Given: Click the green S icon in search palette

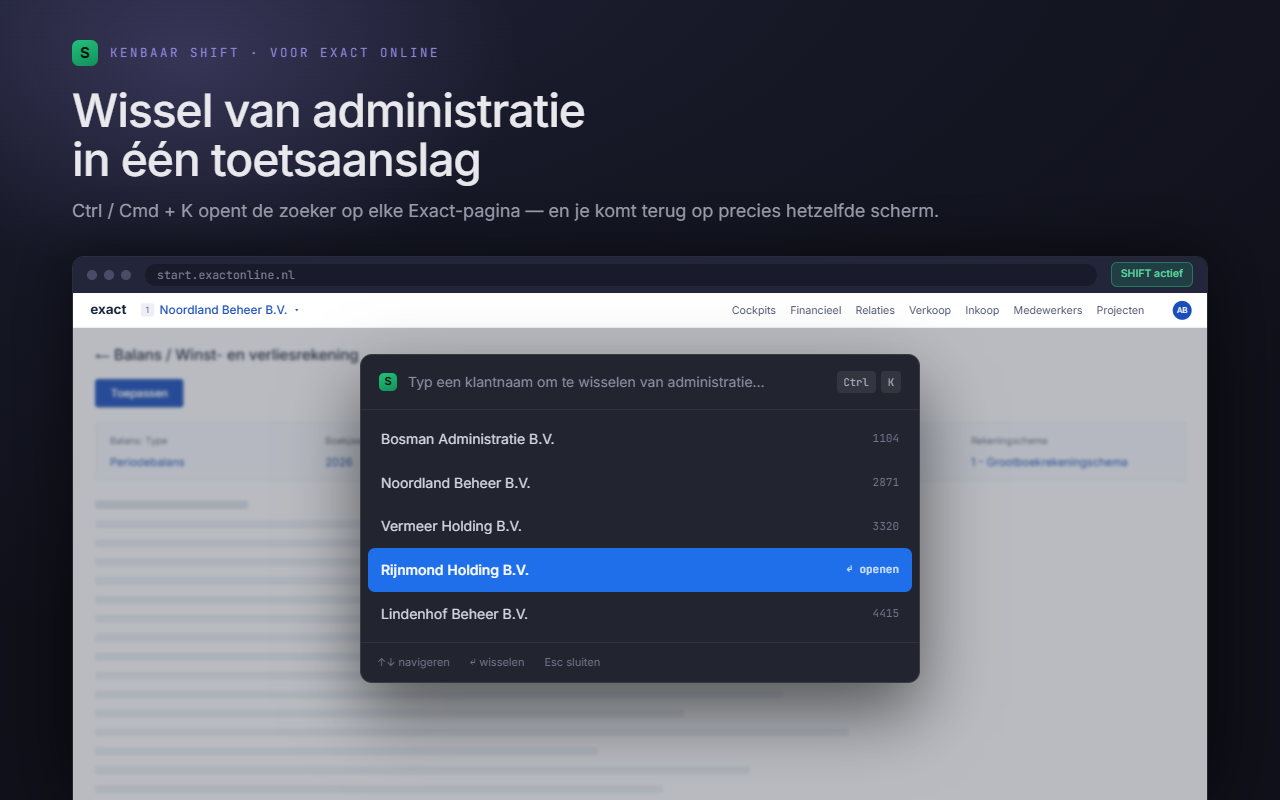Looking at the screenshot, I should pyautogui.click(x=388, y=382).
